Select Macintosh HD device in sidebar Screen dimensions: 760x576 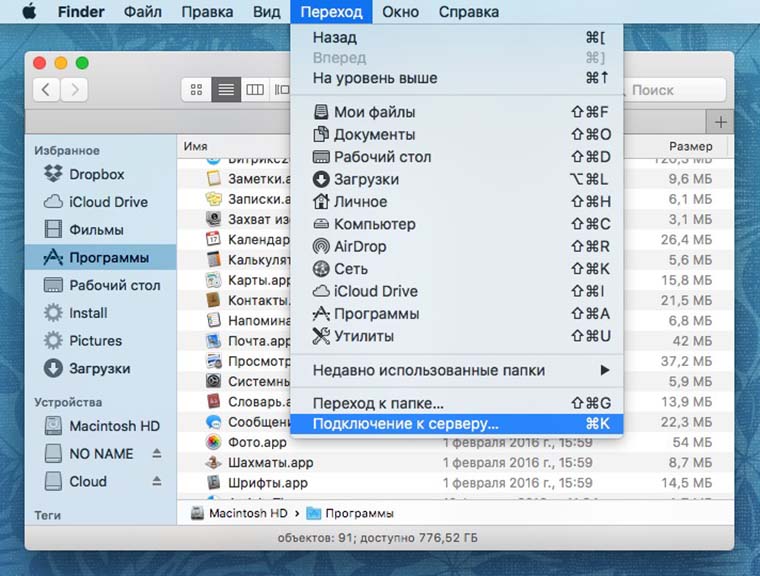pos(101,426)
